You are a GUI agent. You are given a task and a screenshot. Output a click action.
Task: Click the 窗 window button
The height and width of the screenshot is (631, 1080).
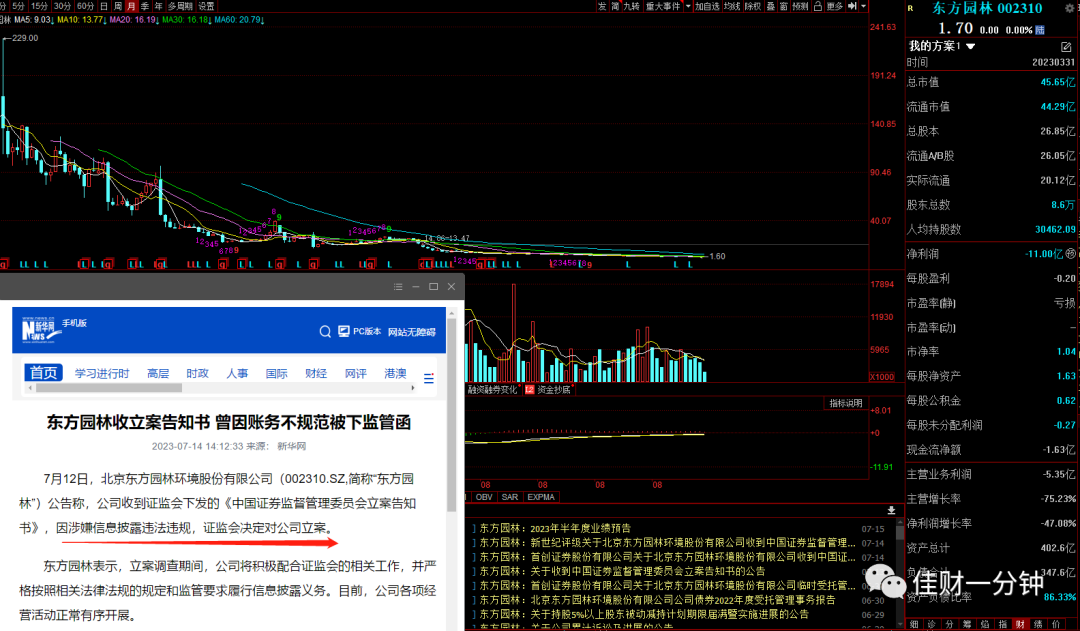click(x=784, y=6)
